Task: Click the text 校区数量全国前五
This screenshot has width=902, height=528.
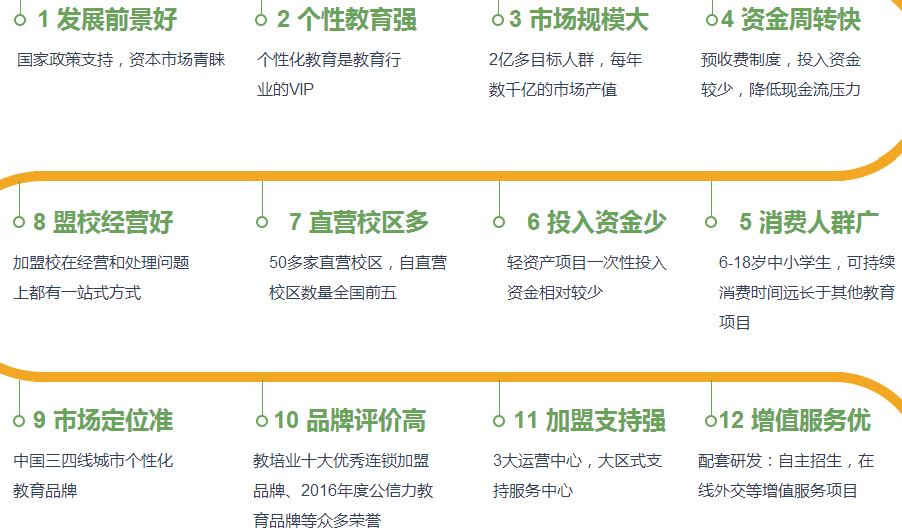Action: pos(333,293)
